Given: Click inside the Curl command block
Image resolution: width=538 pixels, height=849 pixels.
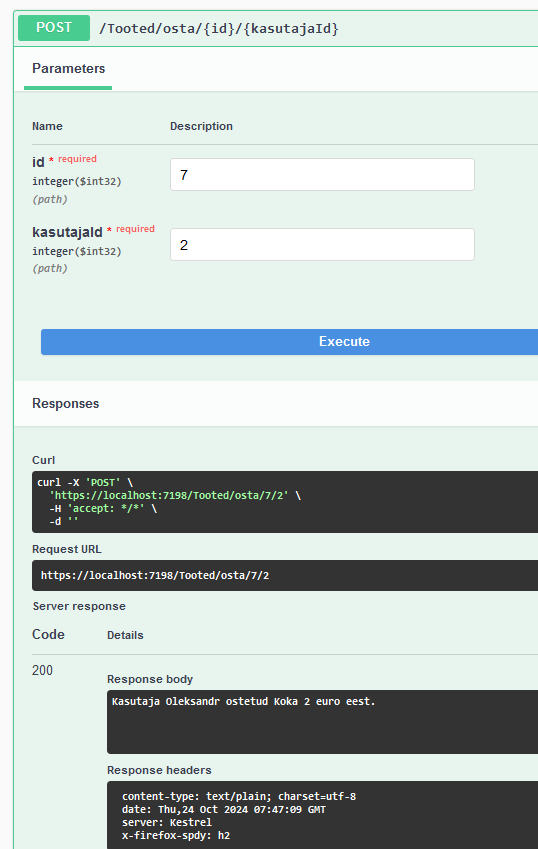Looking at the screenshot, I should 285,502.
